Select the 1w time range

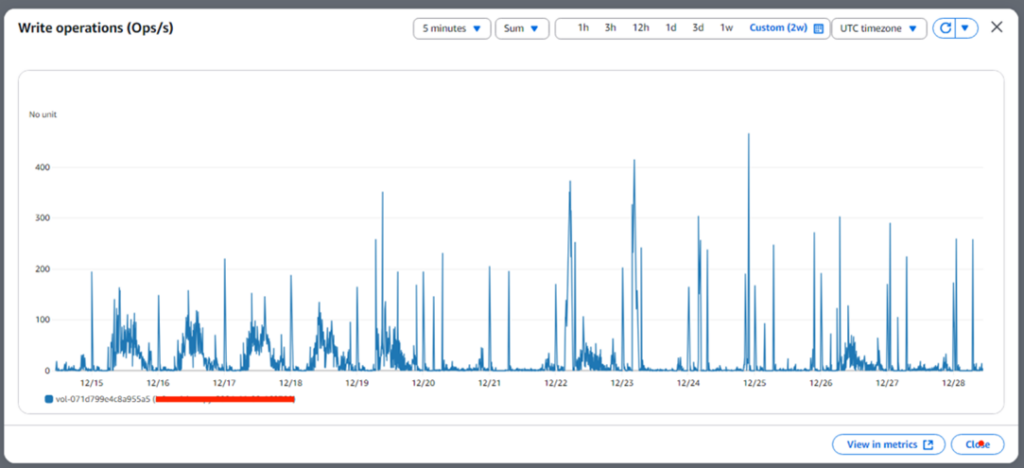point(727,28)
